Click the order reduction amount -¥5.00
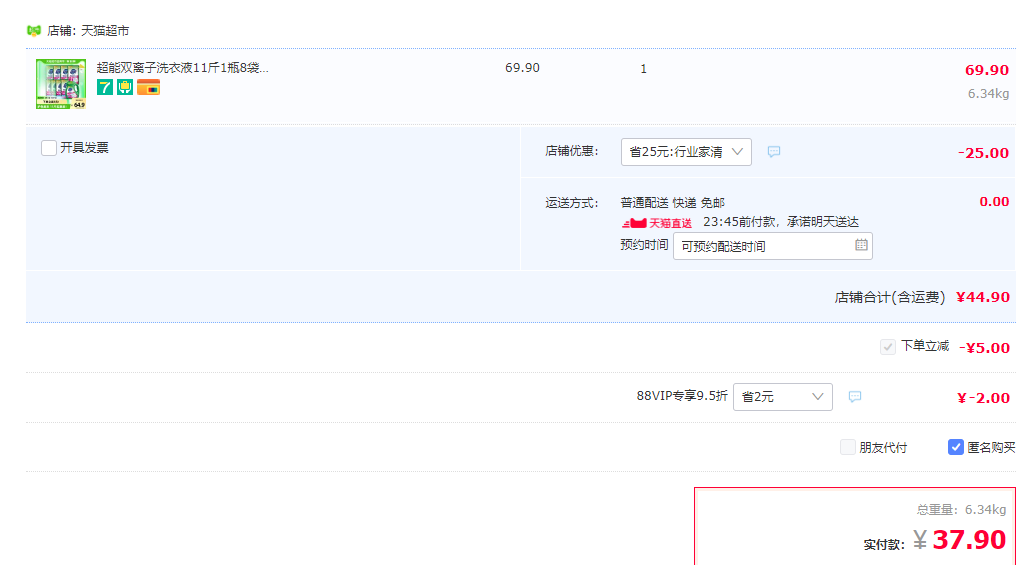This screenshot has width=1033, height=565. click(x=984, y=348)
